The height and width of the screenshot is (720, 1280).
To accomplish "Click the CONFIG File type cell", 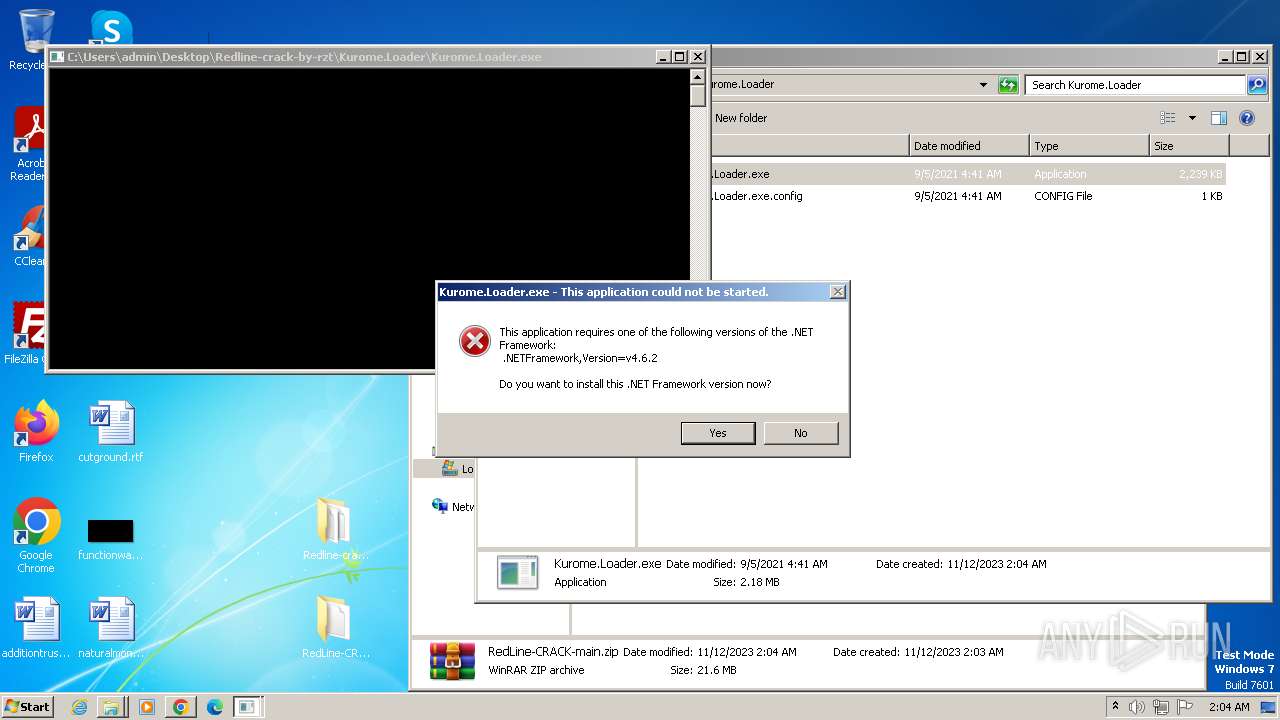I will point(1063,196).
